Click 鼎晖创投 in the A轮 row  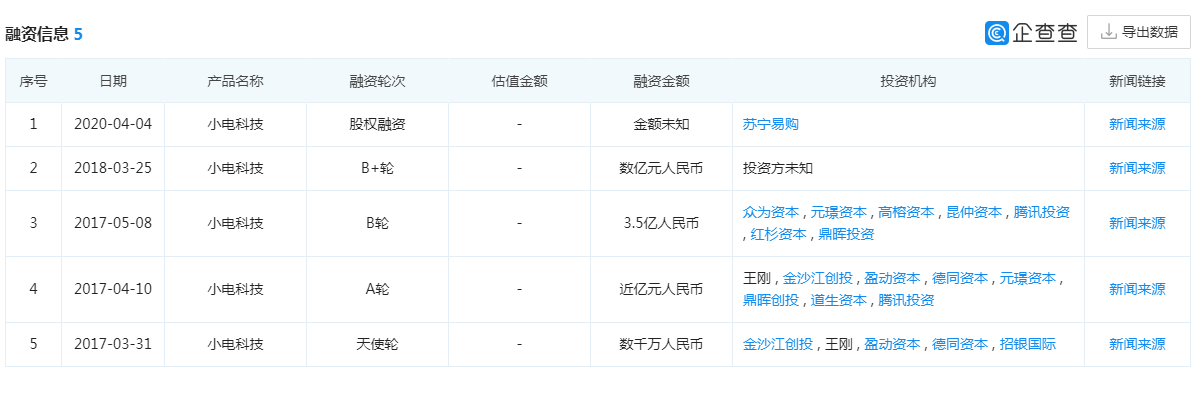770,300
